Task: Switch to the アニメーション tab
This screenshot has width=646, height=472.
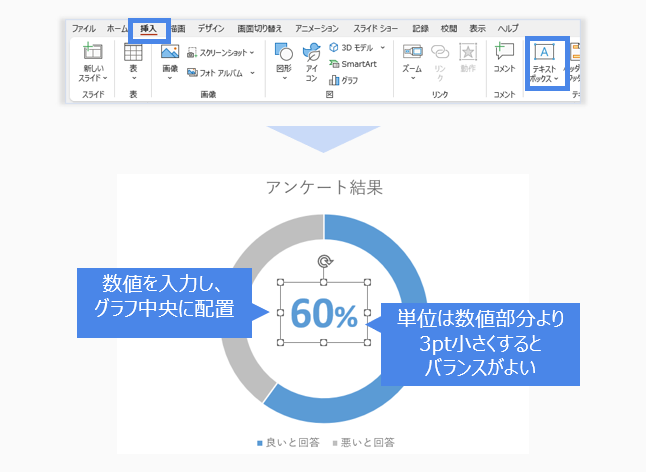Action: point(318,28)
